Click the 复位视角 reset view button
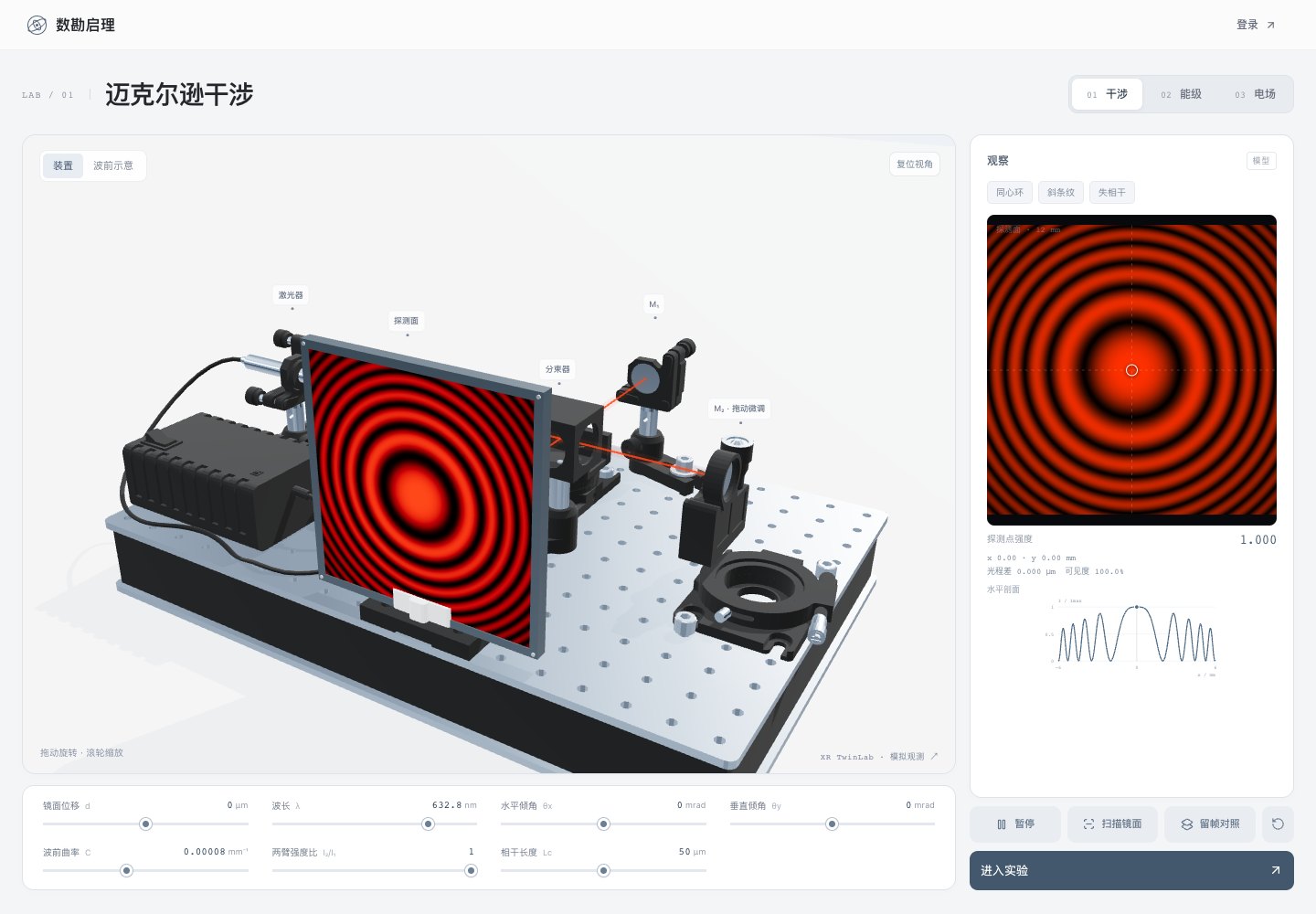 [x=915, y=164]
